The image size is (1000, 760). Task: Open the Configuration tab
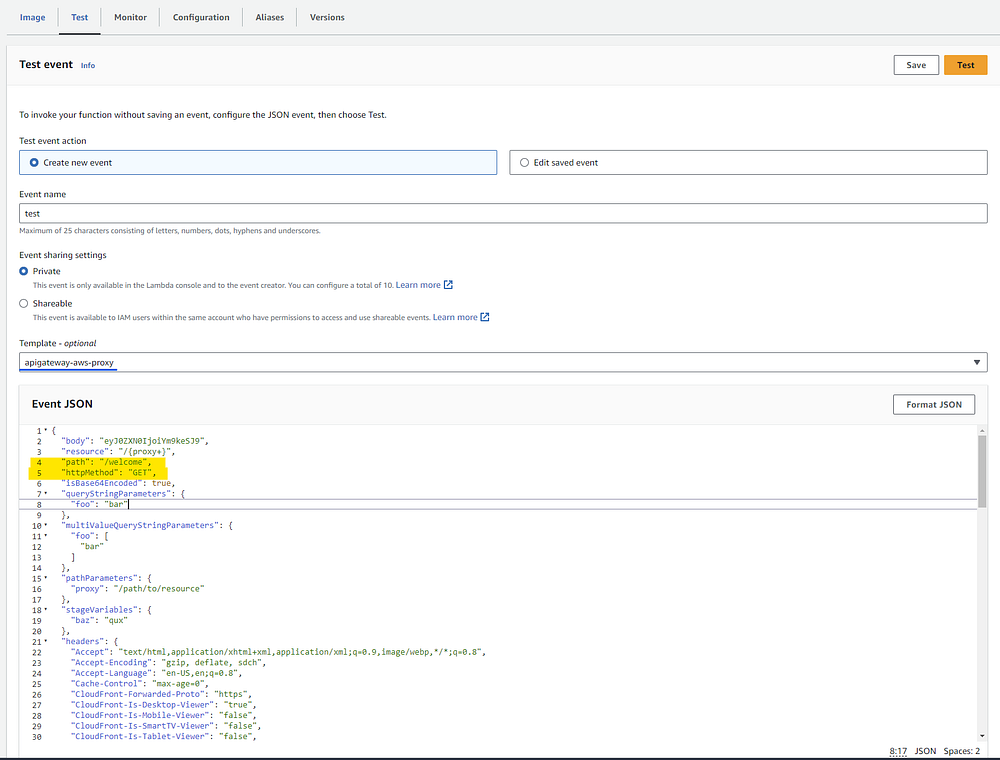click(201, 17)
